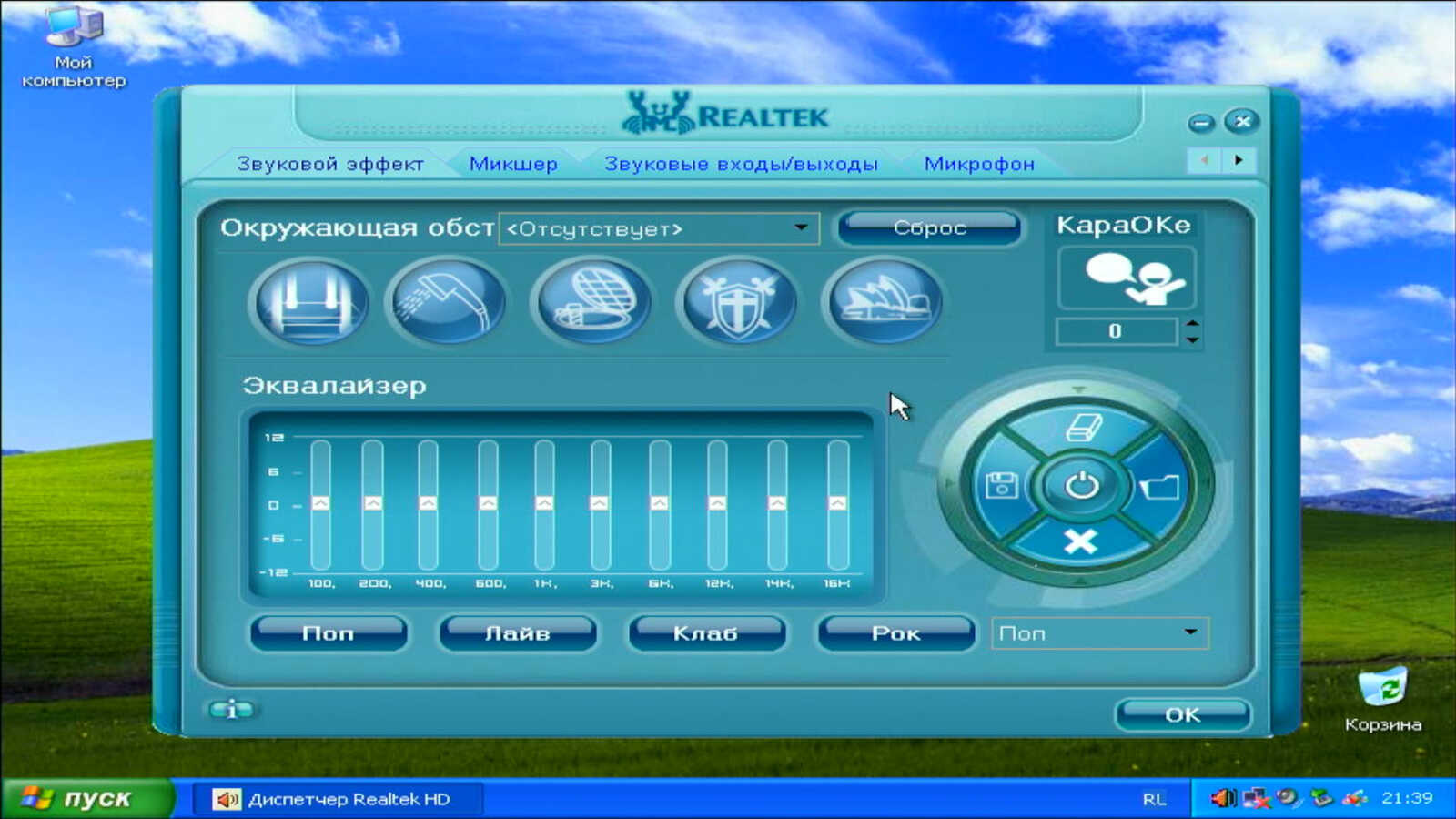Click the 6K equalizer slider
The image size is (1456, 819).
pyautogui.click(x=660, y=504)
